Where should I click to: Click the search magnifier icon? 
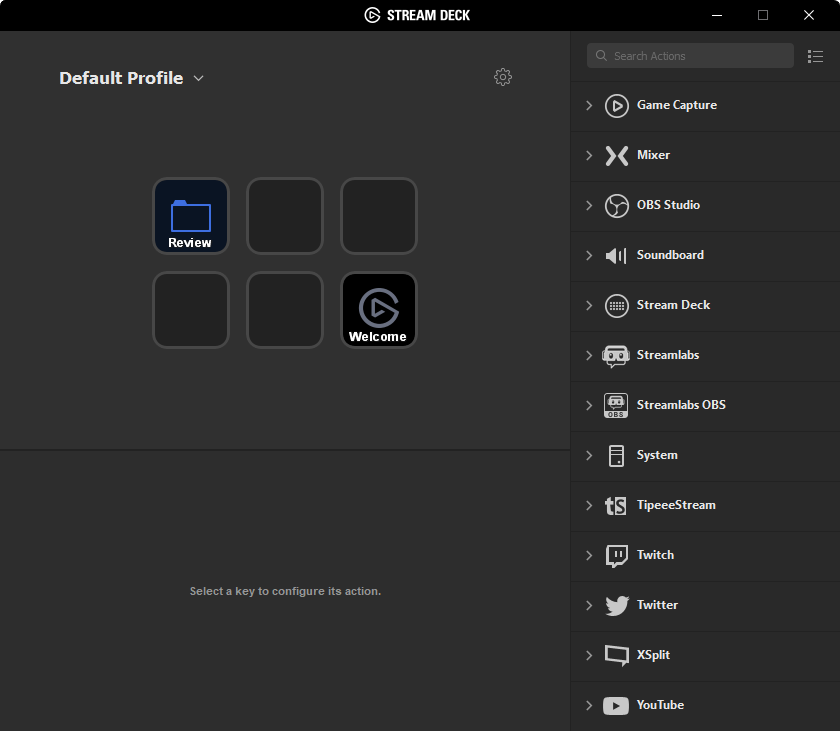[x=601, y=56]
